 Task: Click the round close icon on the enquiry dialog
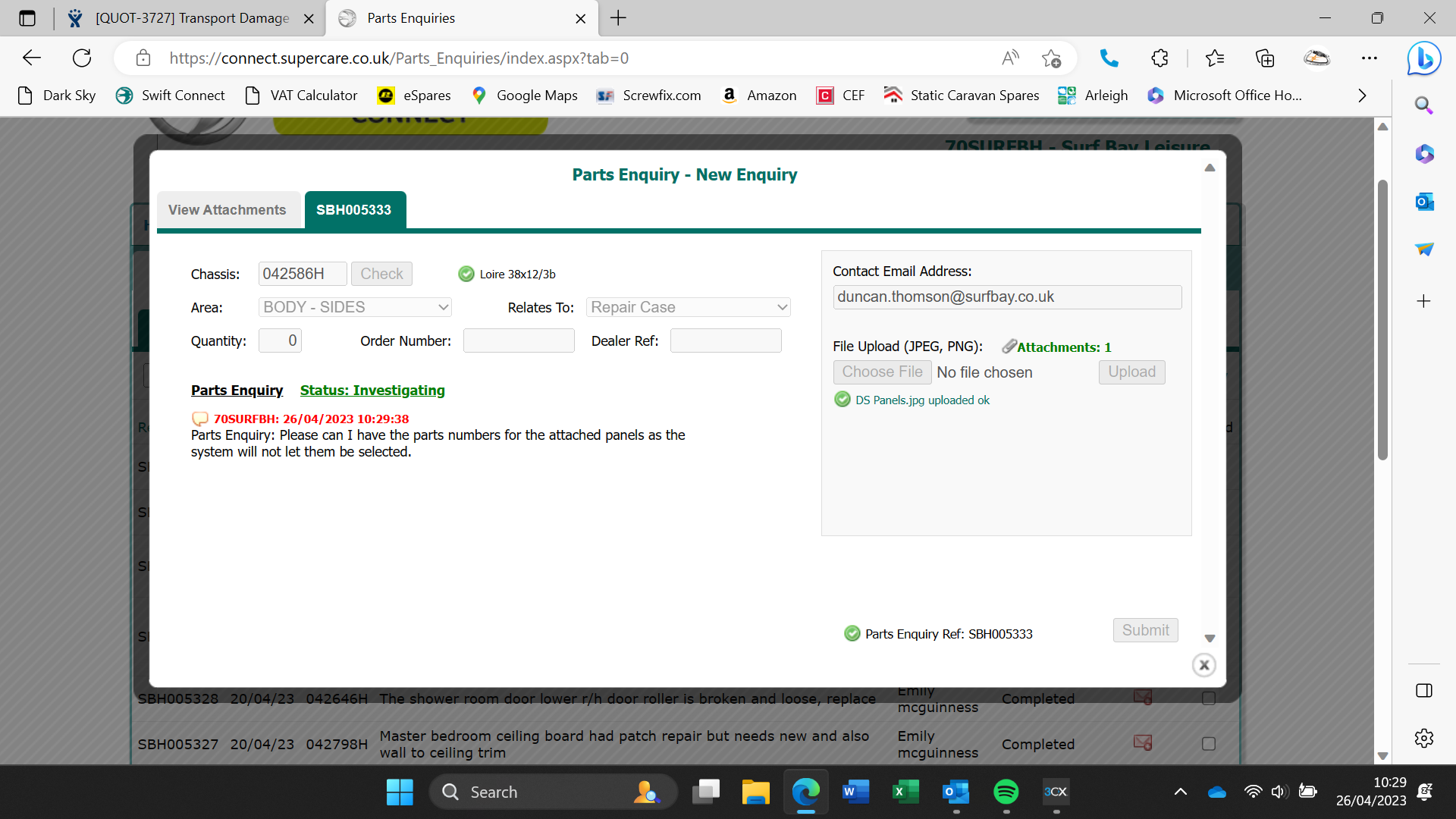[1203, 665]
